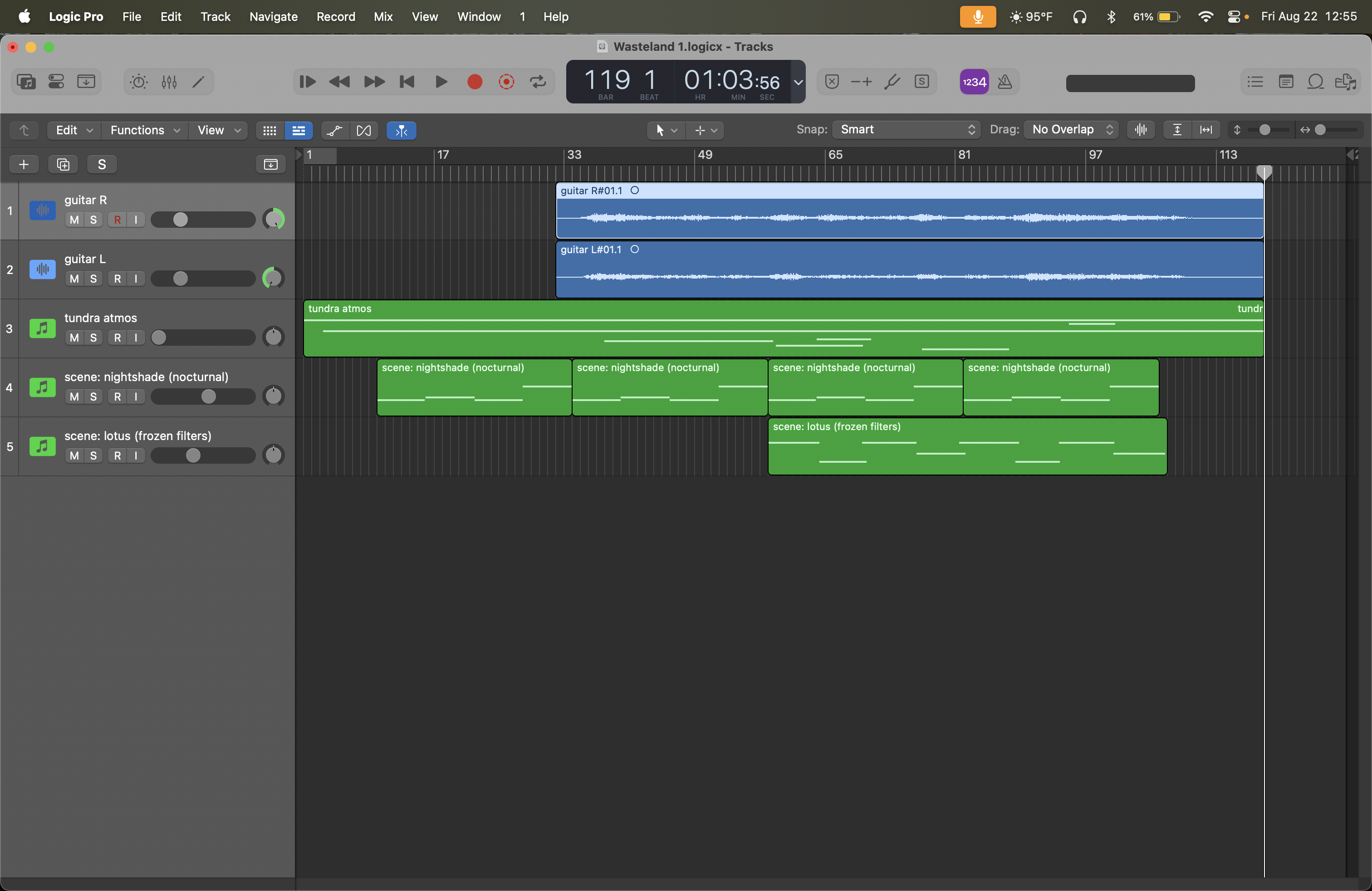
Task: Toggle the Cycle loop button
Action: (538, 82)
